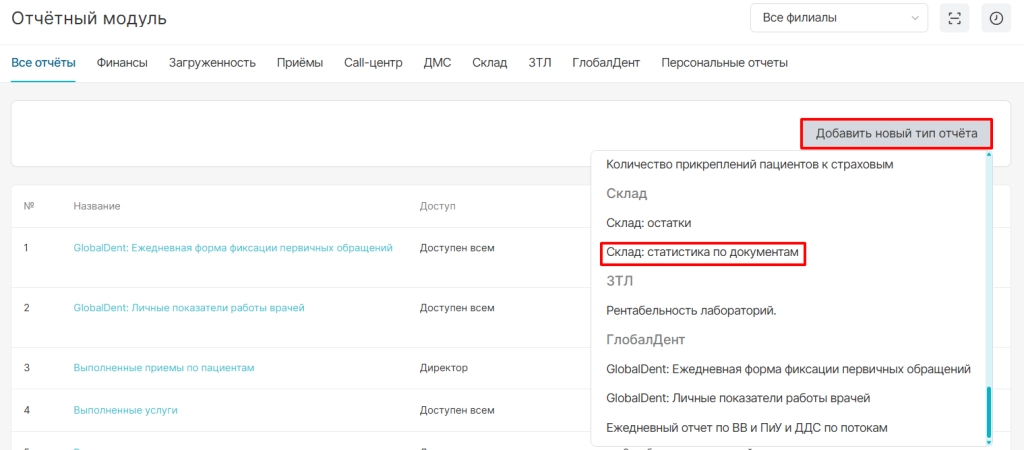Click Добавить новый тип отчёта button
Viewport: 1024px width, 450px height.
click(897, 134)
